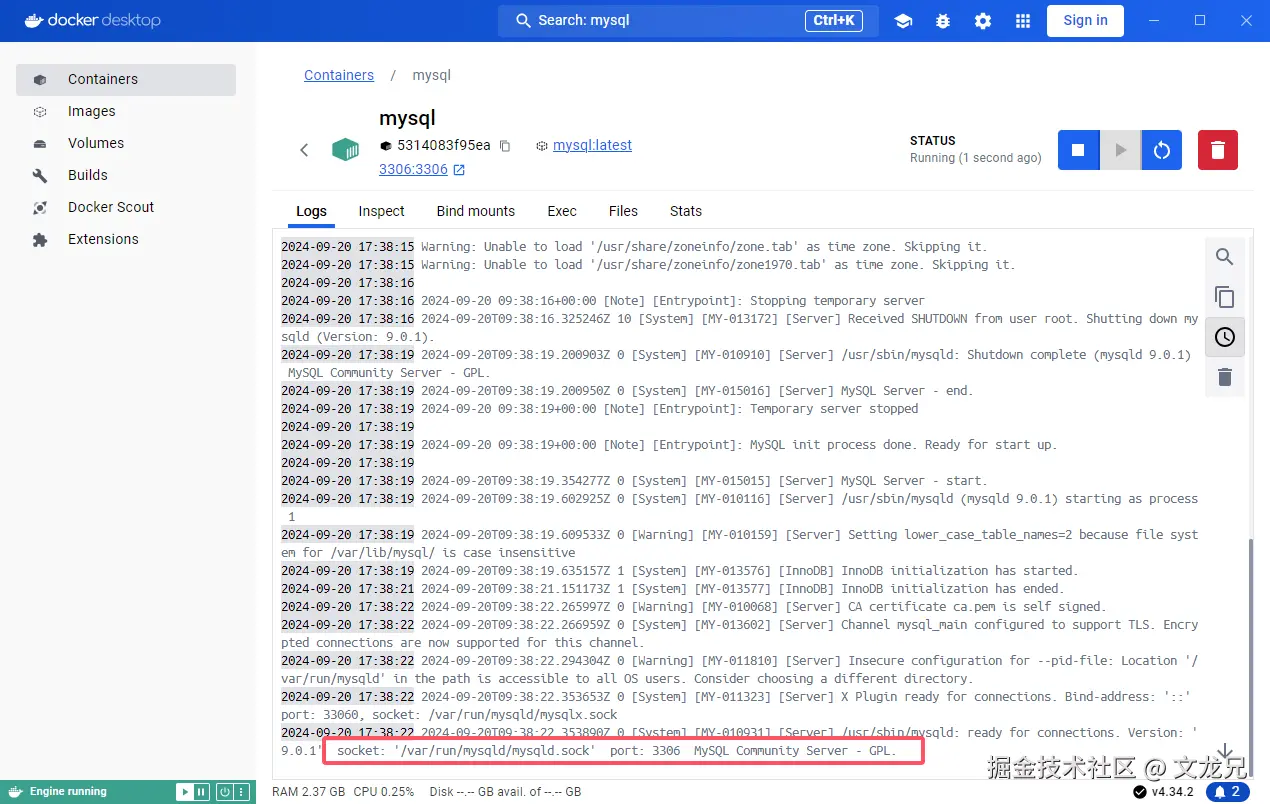Click the Engine running whale status
This screenshot has height=804, width=1270.
point(60,792)
